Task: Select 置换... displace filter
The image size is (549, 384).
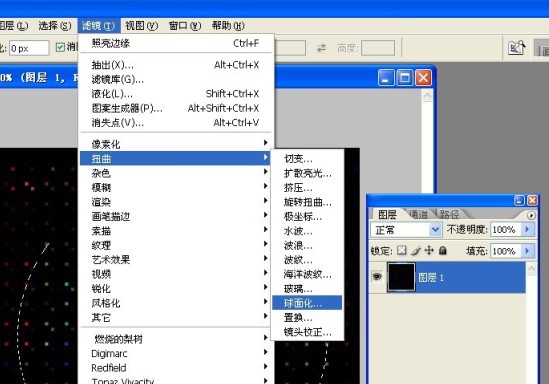Action: point(307,317)
